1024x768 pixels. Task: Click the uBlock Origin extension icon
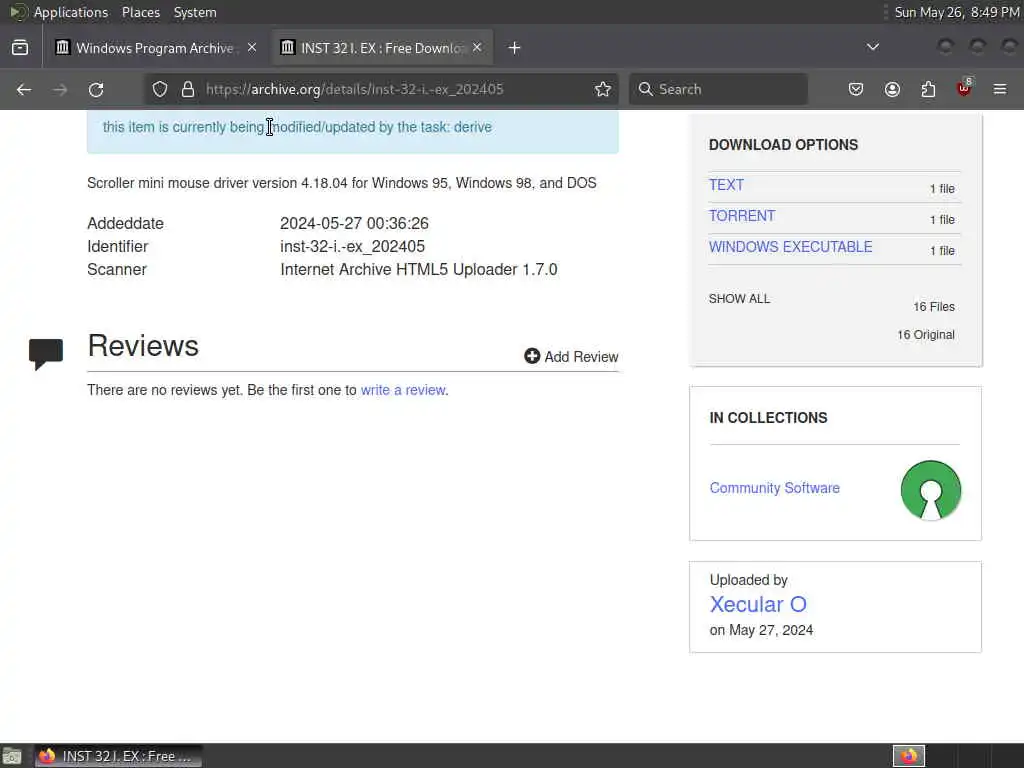[964, 88]
